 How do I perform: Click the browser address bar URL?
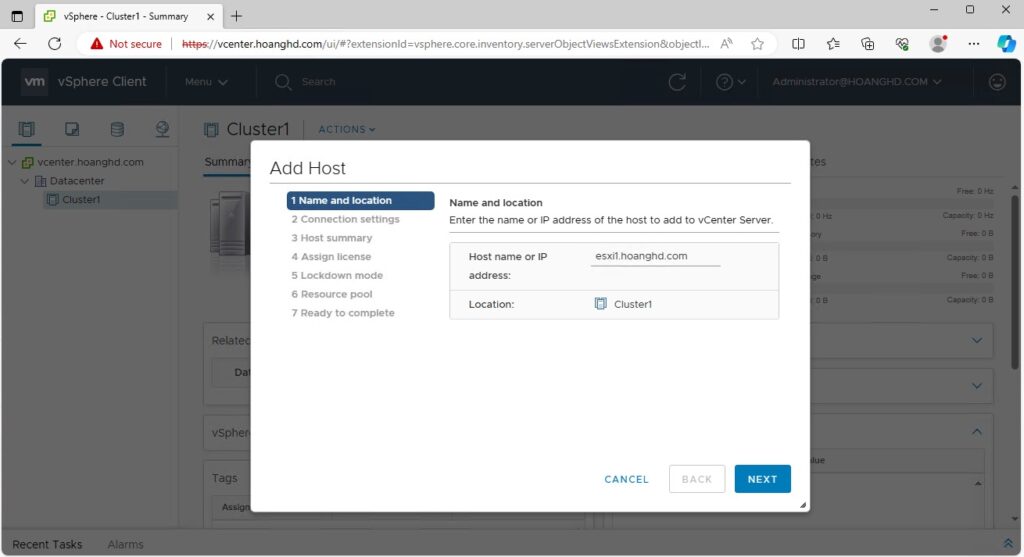click(x=445, y=44)
